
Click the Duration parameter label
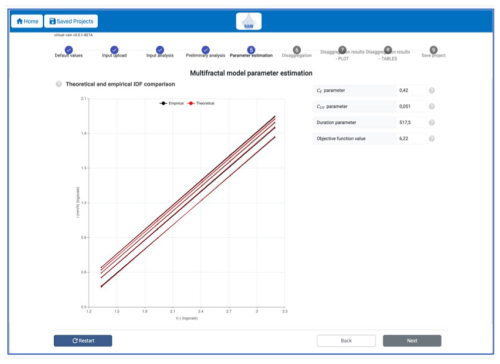336,122
